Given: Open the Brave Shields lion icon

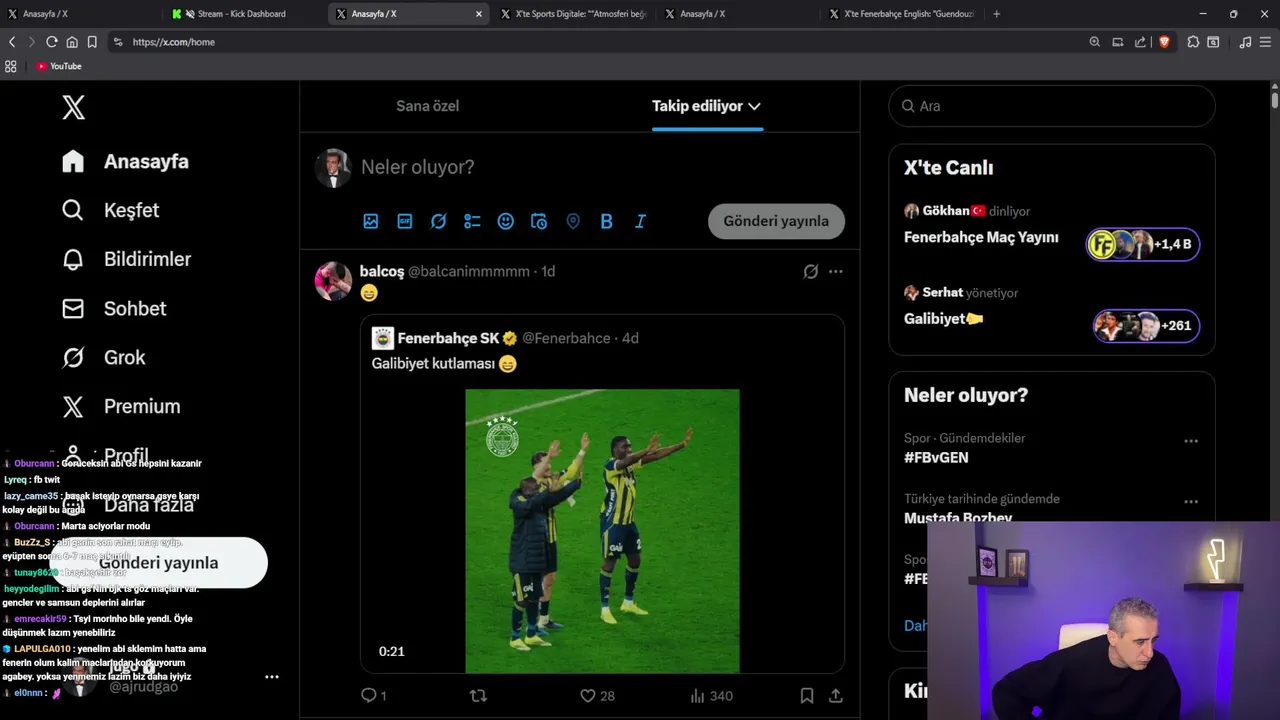Looking at the screenshot, I should (1164, 42).
